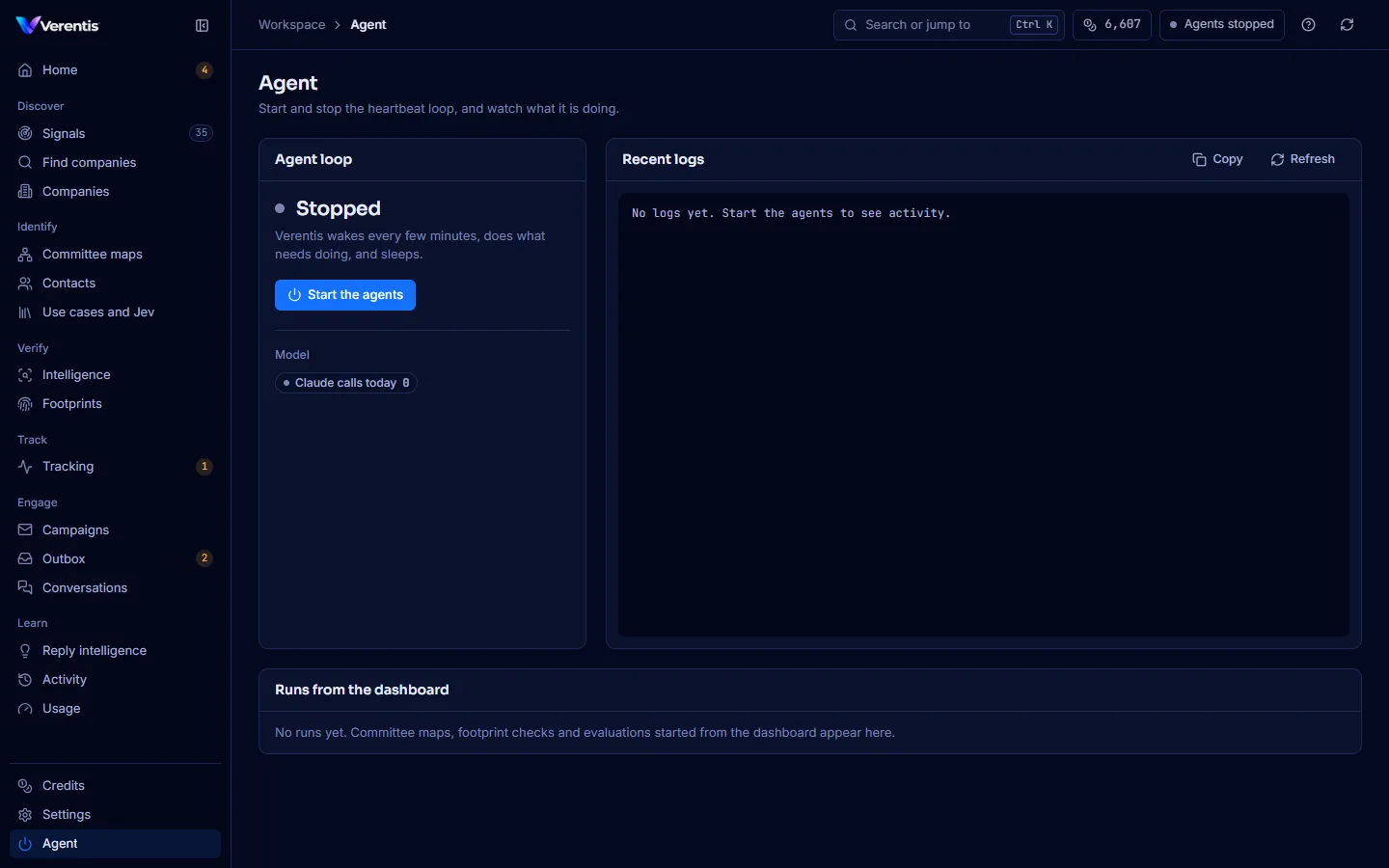Screen dimensions: 1389x868
Task: Open the Intelligence page
Action: pos(115,375)
